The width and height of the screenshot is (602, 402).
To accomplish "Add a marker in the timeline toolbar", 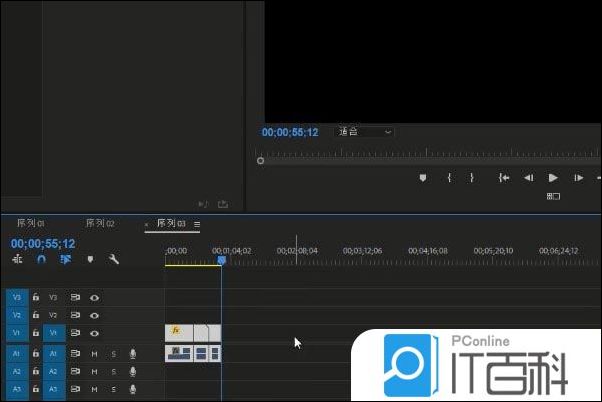I will pos(90,260).
